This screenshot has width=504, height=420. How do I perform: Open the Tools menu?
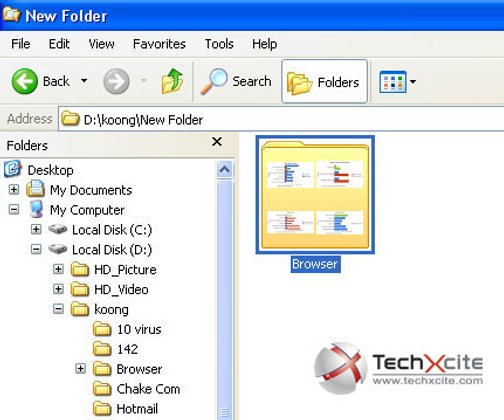(219, 44)
